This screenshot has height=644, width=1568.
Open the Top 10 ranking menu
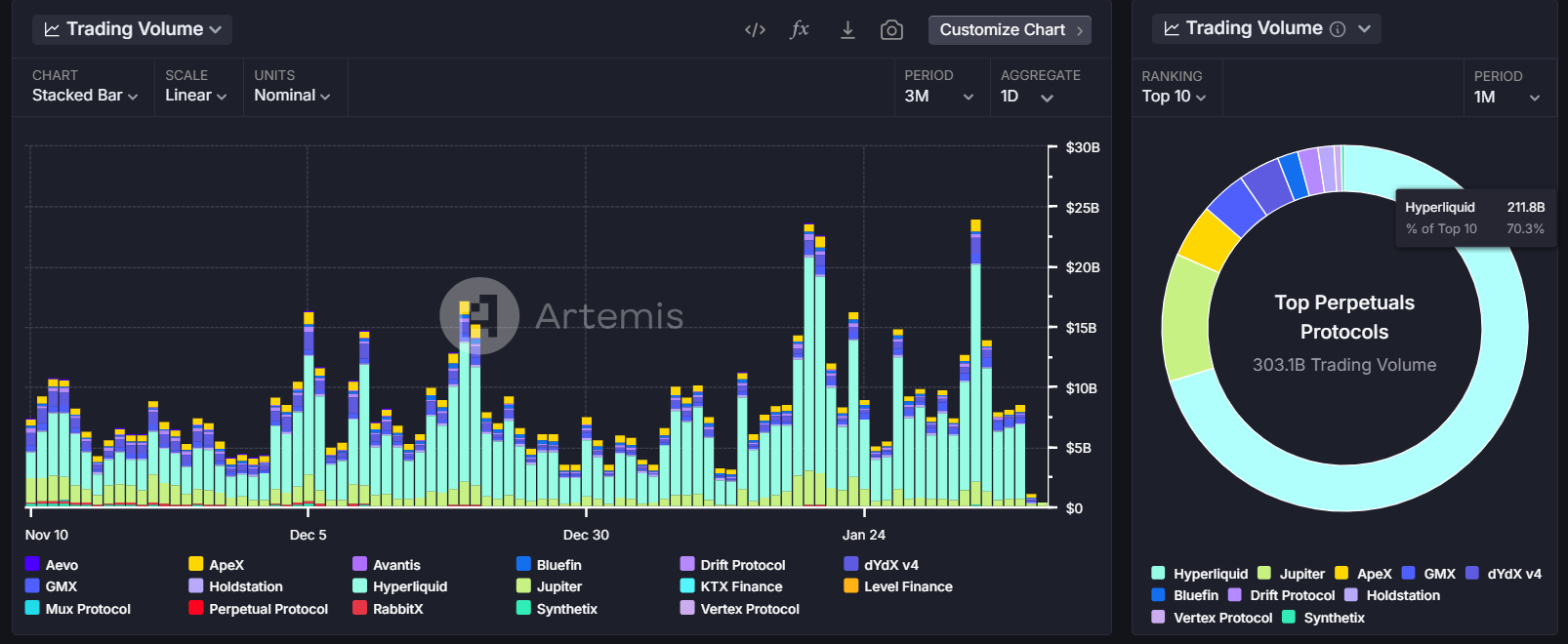click(1174, 97)
